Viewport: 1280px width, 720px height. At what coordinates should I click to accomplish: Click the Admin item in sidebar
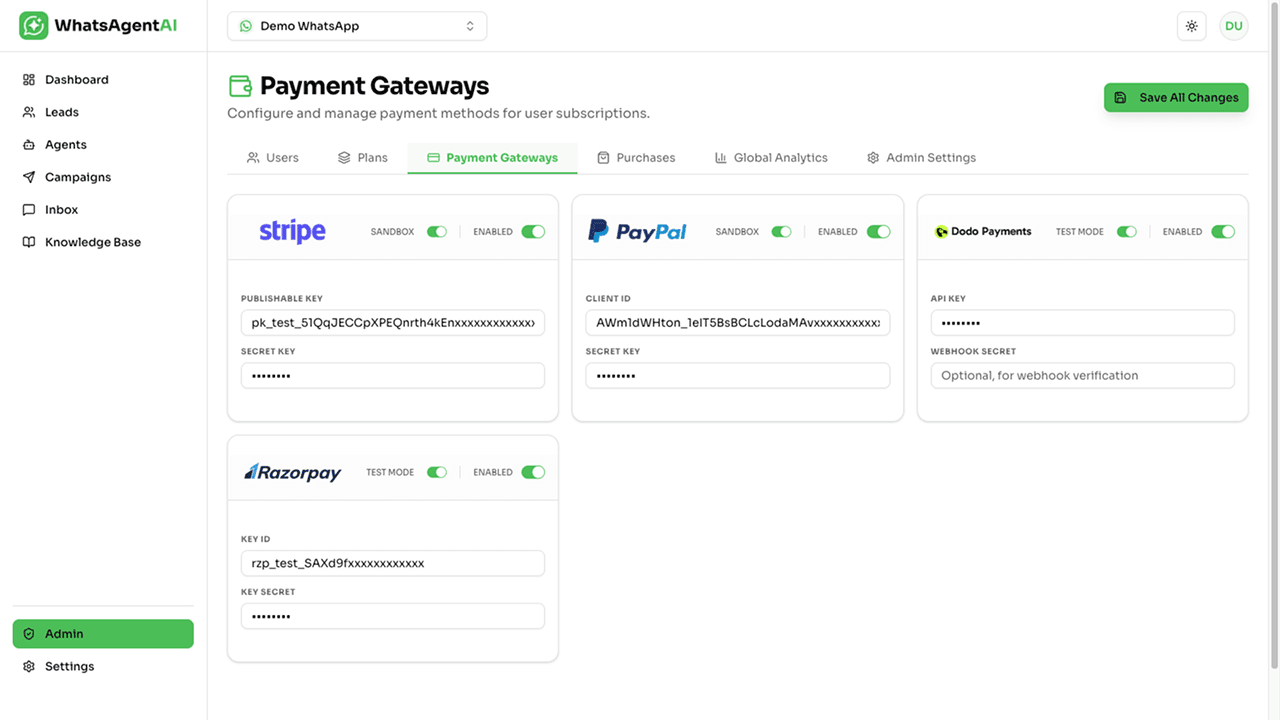[x=103, y=634]
